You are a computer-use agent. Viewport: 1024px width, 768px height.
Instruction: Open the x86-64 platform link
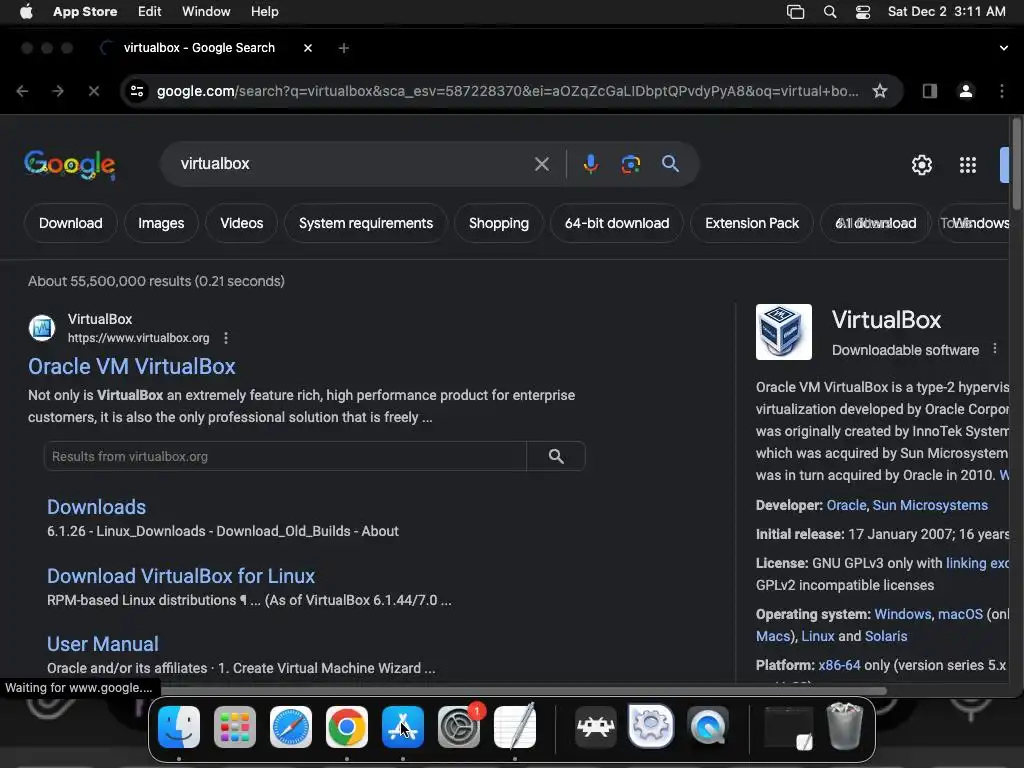pos(839,665)
